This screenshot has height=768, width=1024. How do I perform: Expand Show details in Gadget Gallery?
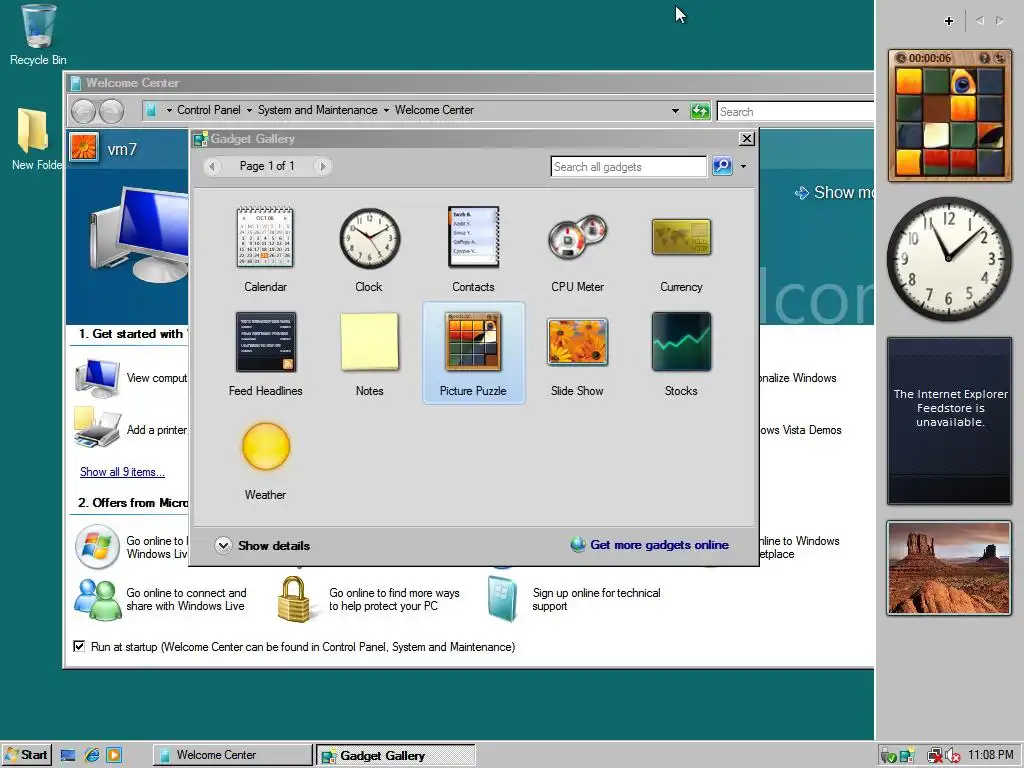[262, 545]
